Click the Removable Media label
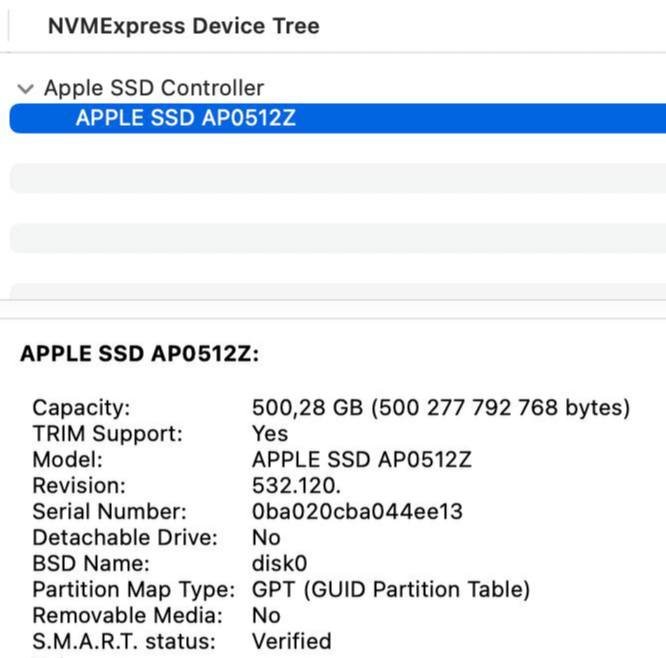 pyautogui.click(x=127, y=616)
